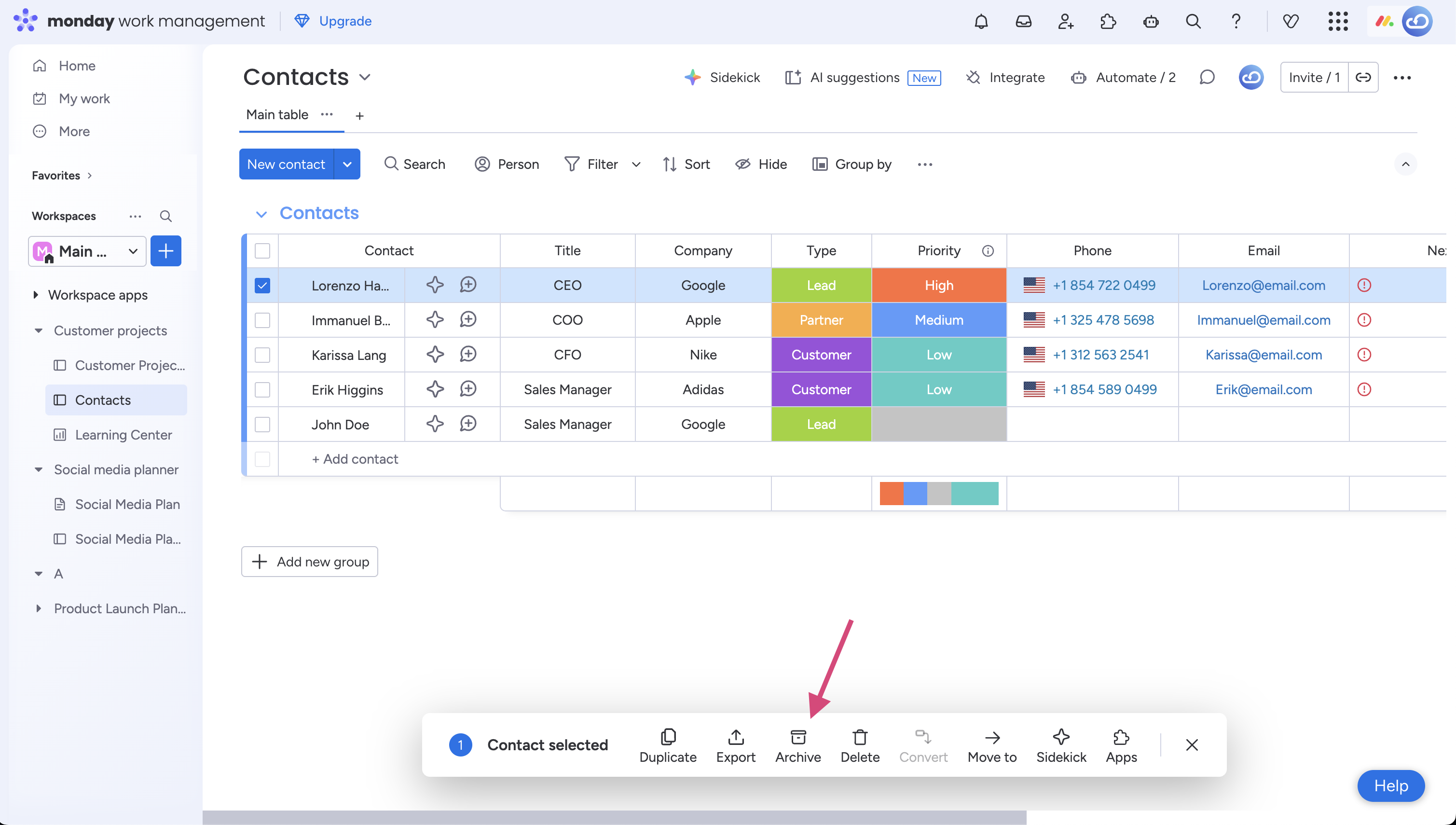Click the Sidekick star icon for Erik Higgins

[x=435, y=389]
